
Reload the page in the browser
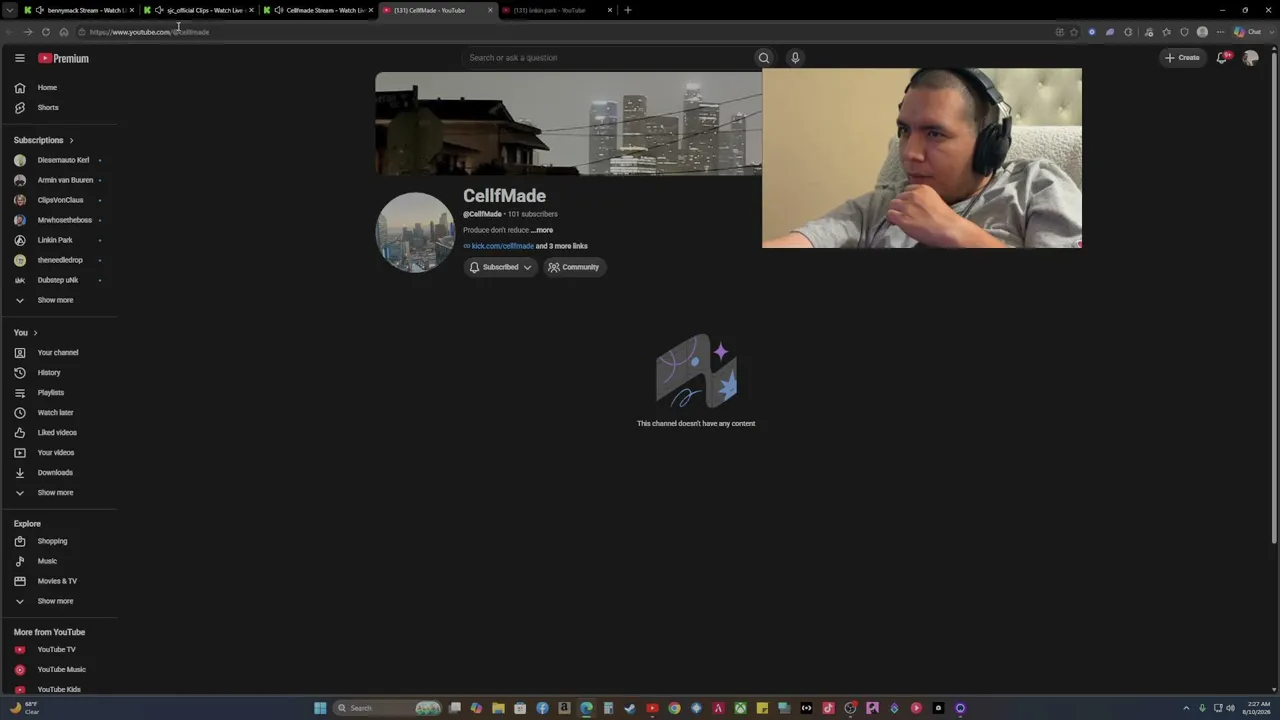coord(46,32)
